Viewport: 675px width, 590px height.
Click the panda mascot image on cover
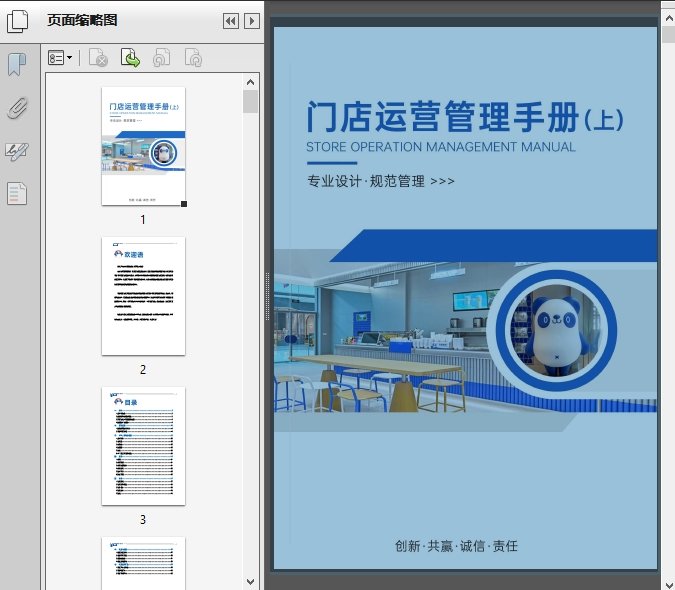(557, 331)
